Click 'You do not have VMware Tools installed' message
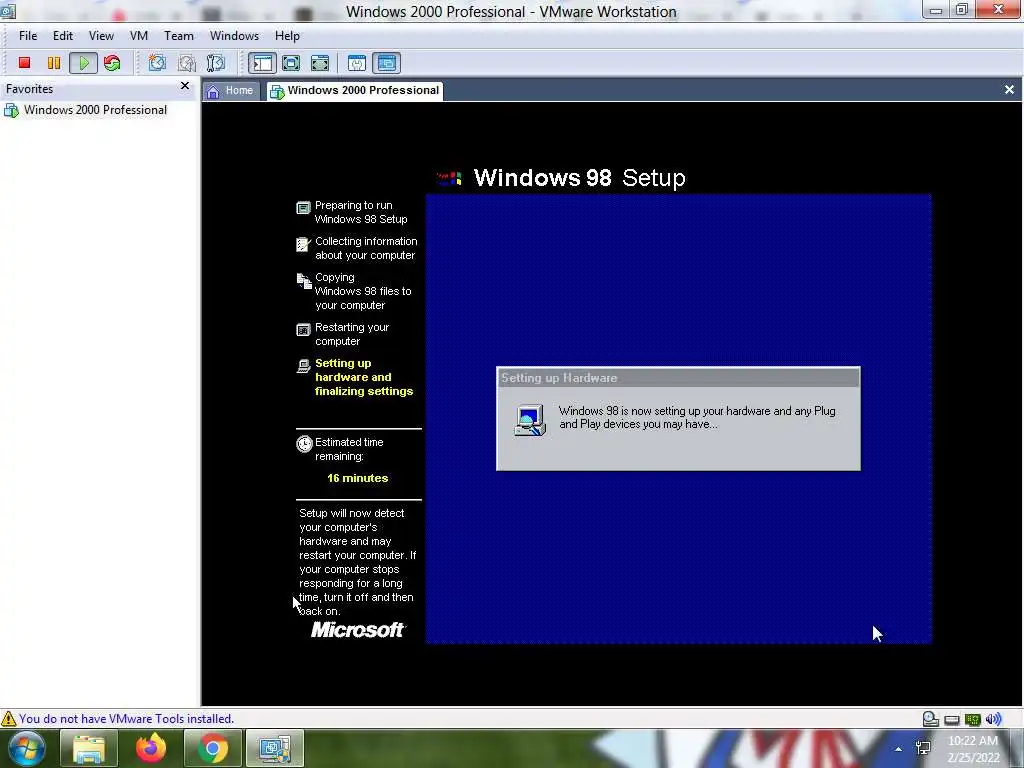This screenshot has height=768, width=1024. click(x=126, y=718)
